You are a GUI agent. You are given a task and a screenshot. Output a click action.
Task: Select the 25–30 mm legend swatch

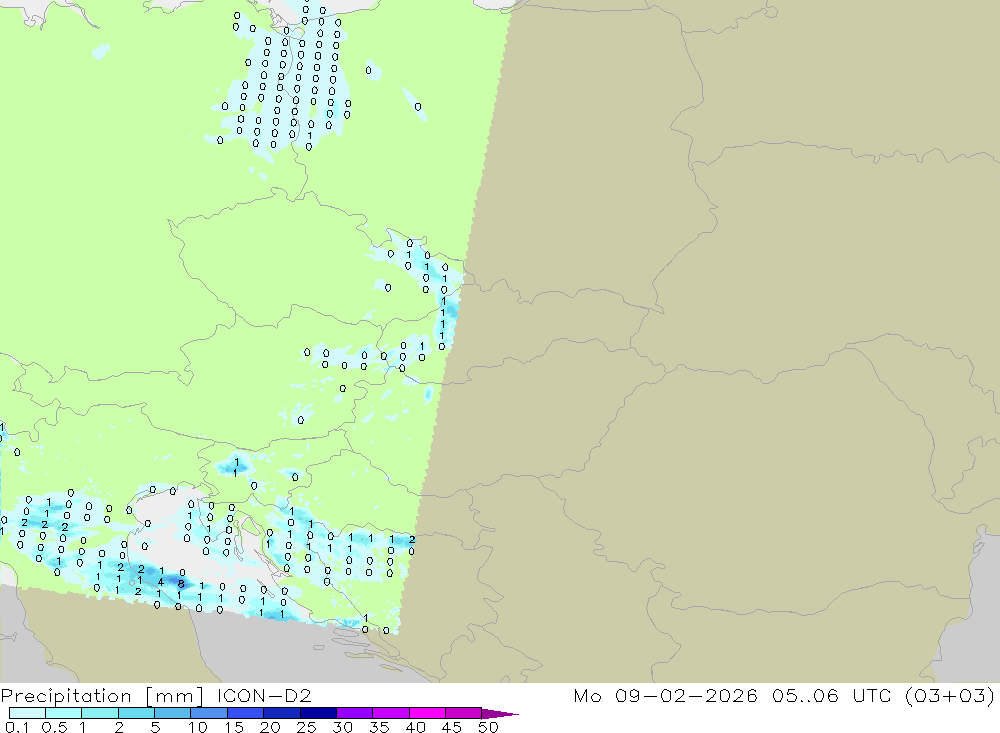coord(318,713)
